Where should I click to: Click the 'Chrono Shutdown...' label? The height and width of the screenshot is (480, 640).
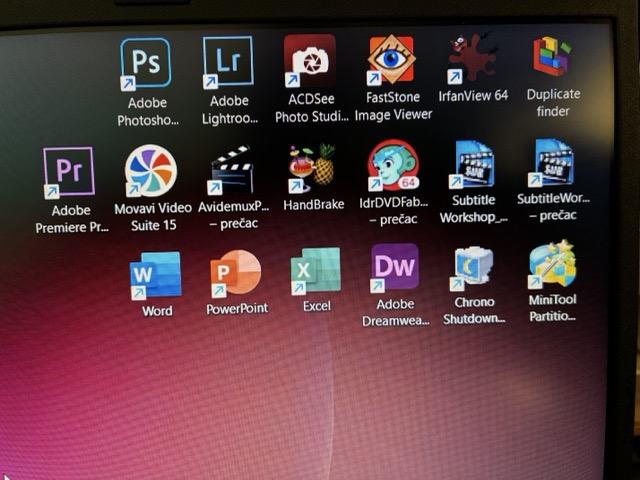click(474, 310)
